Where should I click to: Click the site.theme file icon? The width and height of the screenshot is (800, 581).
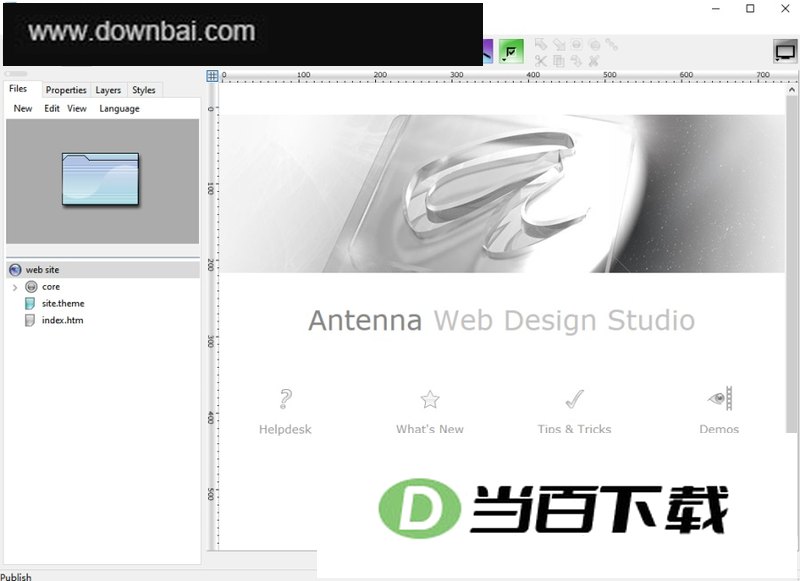pos(30,304)
